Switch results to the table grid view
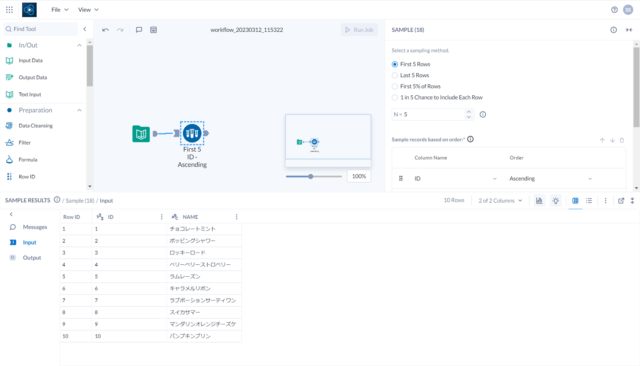This screenshot has width=640, height=366. [575, 200]
